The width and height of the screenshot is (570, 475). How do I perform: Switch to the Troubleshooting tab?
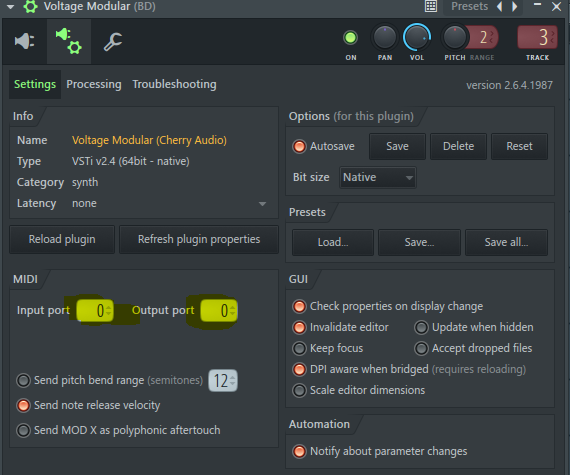point(174,84)
